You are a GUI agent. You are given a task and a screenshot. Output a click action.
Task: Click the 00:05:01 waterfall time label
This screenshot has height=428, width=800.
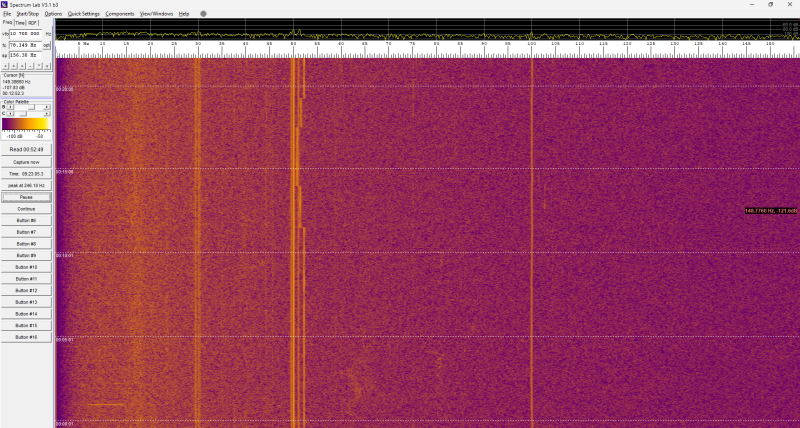point(64,340)
